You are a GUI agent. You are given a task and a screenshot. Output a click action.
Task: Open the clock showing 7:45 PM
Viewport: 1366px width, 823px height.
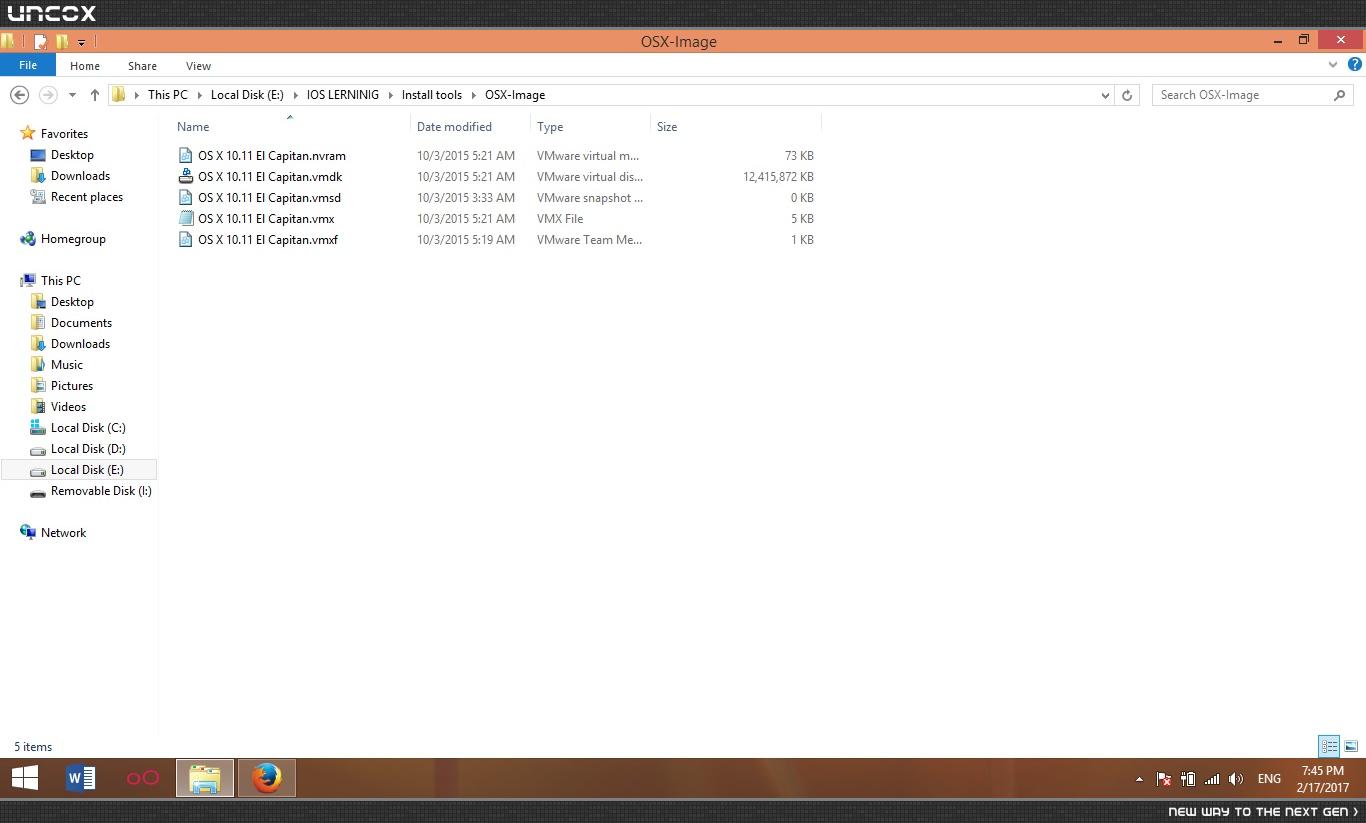pos(1323,779)
